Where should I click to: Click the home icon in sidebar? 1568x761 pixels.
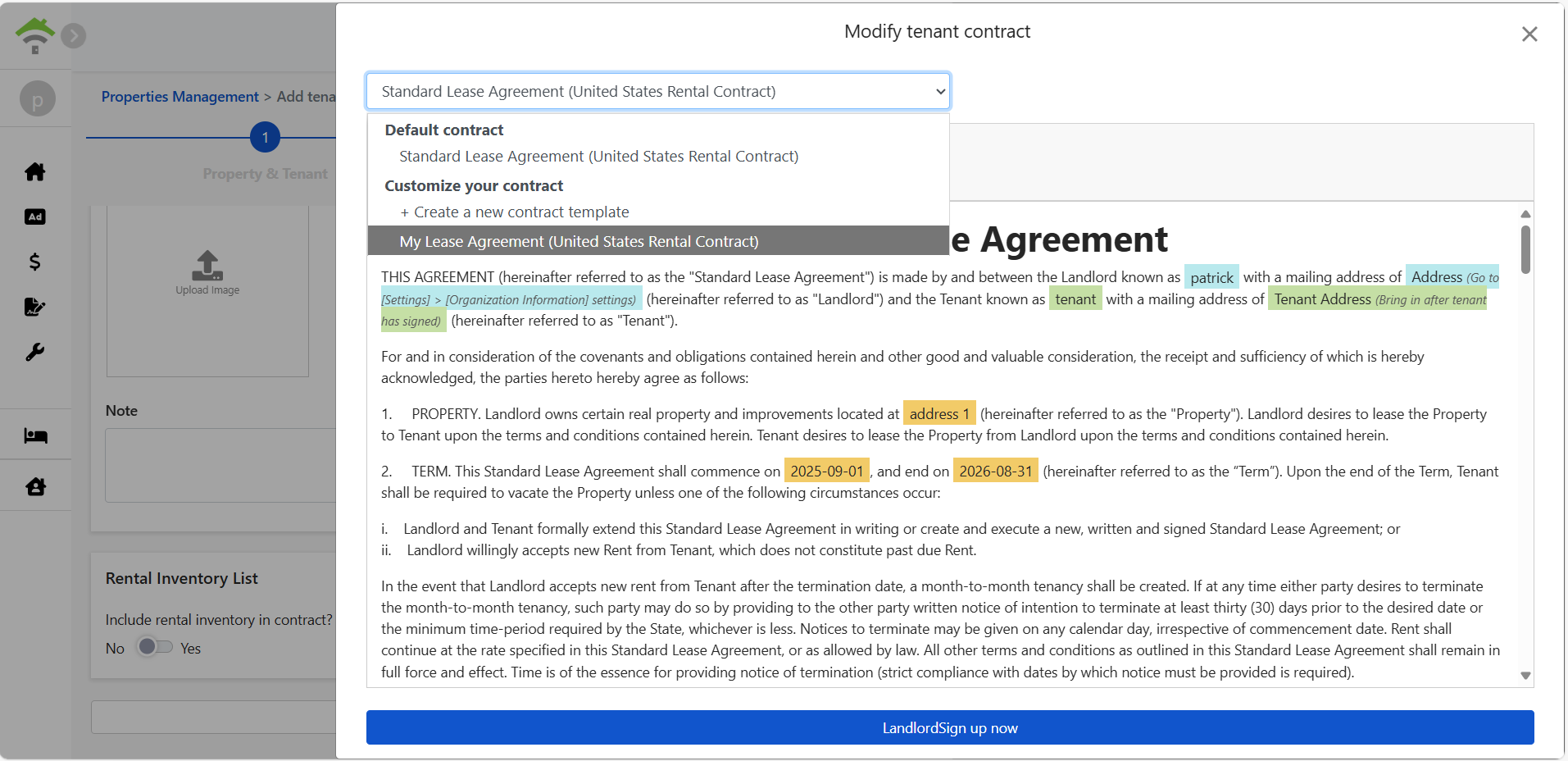tap(35, 171)
